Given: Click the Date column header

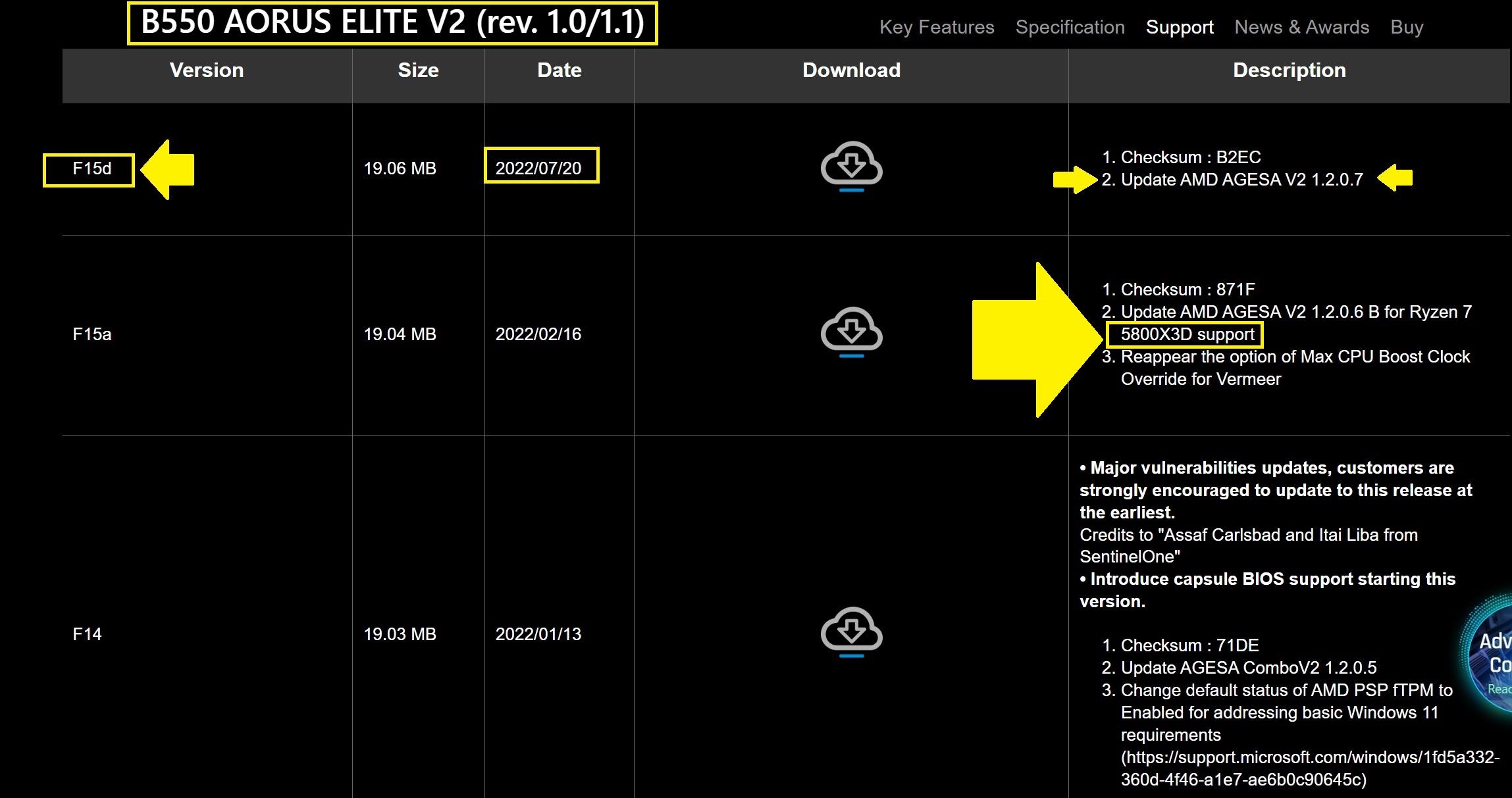Looking at the screenshot, I should 559,70.
